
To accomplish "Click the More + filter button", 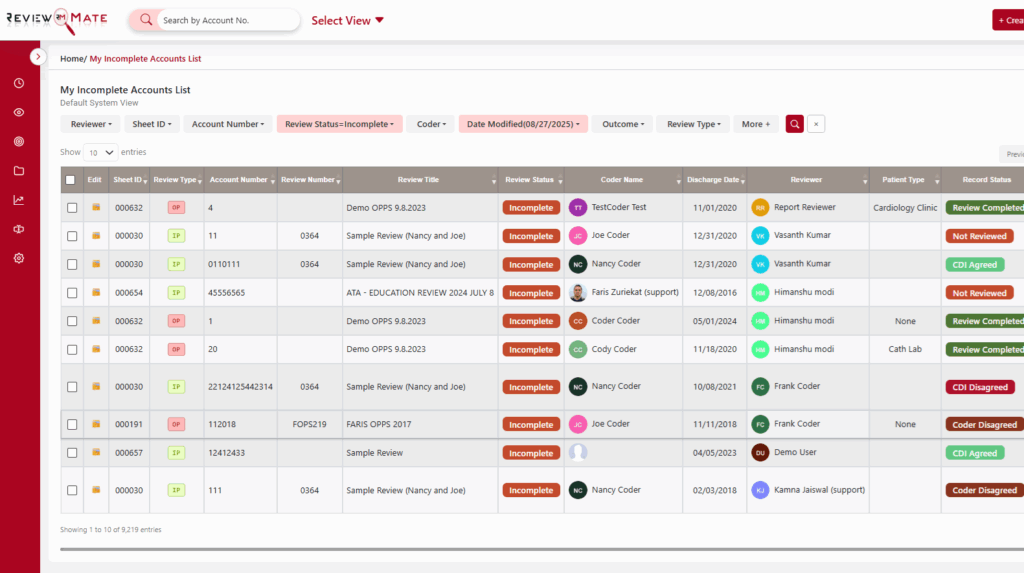I will [755, 124].
